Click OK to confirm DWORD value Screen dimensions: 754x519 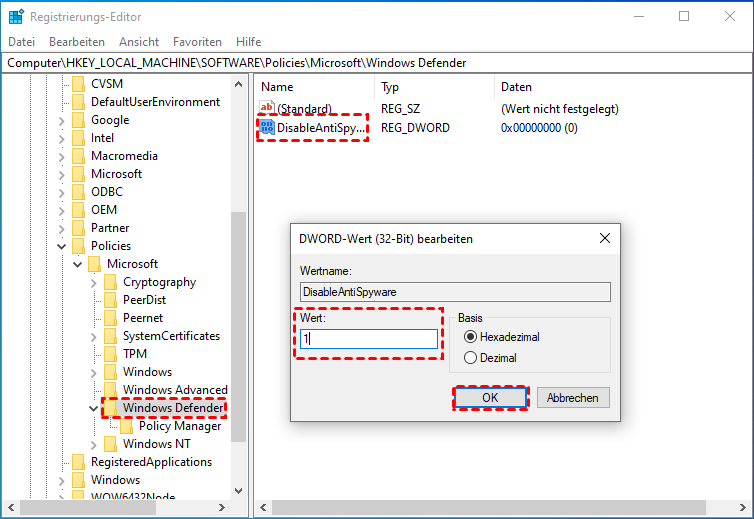coord(490,397)
